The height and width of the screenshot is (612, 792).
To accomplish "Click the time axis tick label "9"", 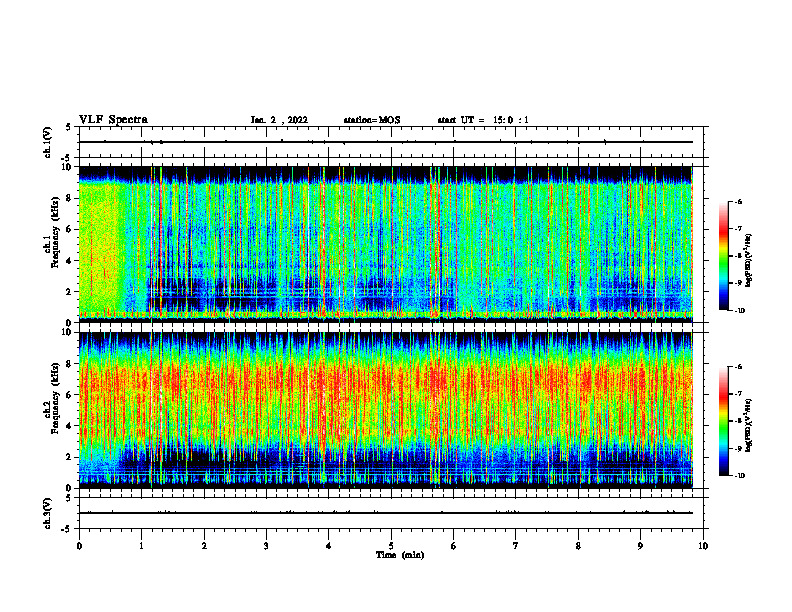I will click(640, 546).
